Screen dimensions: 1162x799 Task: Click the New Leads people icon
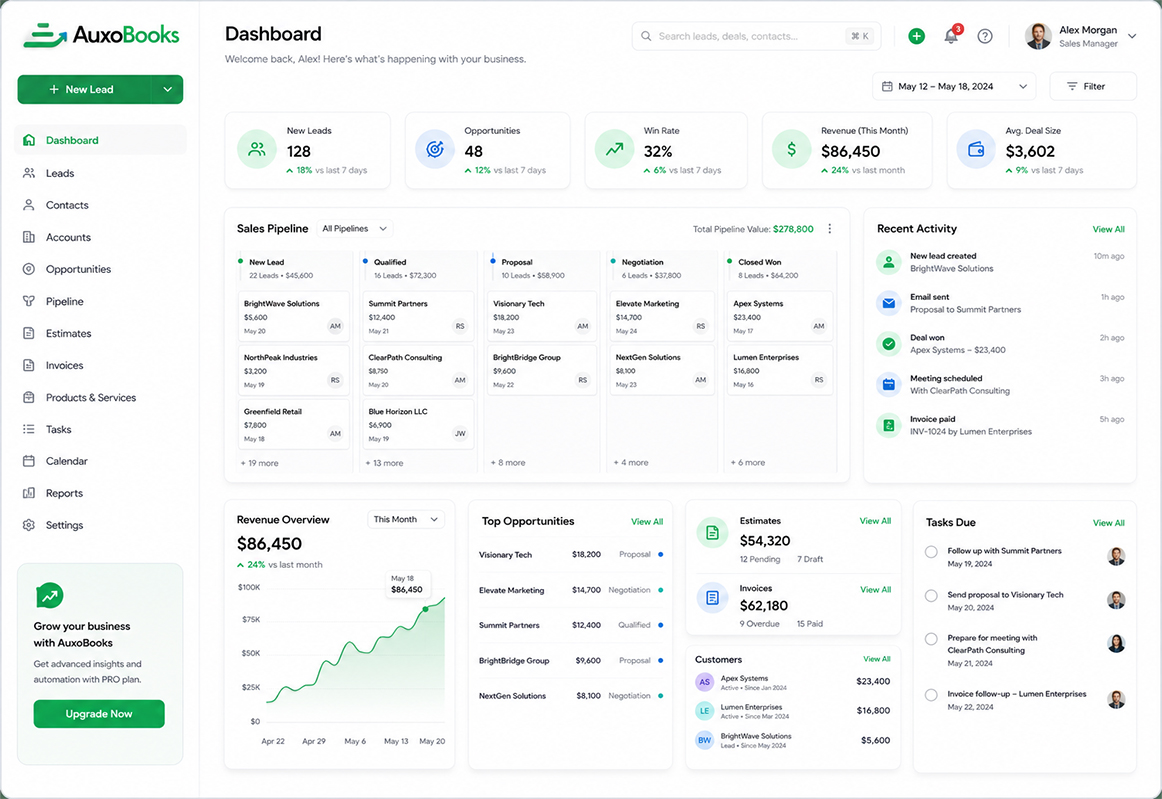pos(256,149)
